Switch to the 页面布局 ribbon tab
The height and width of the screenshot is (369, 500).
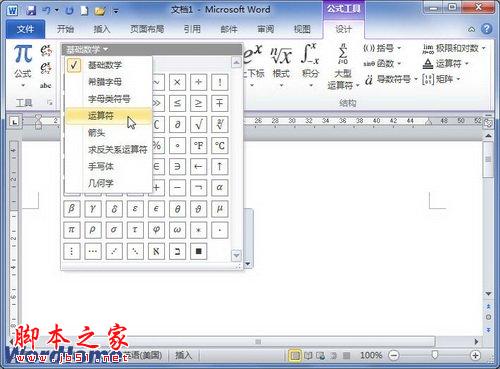pos(147,29)
